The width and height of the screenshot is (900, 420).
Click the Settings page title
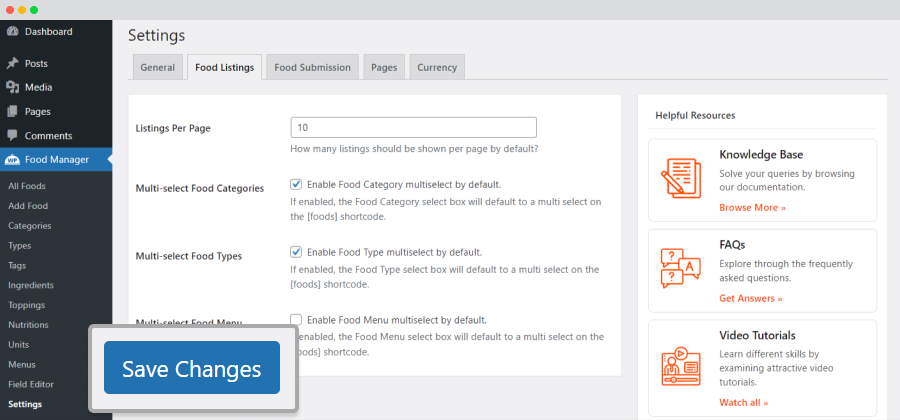point(156,36)
